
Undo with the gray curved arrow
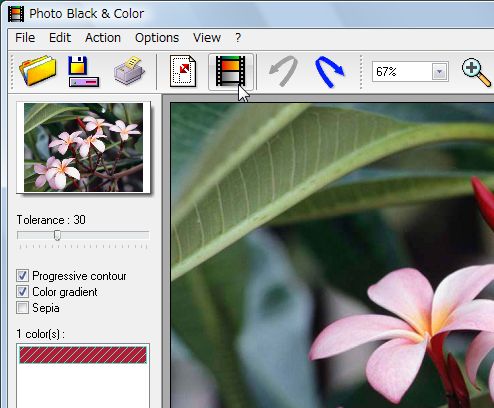283,71
